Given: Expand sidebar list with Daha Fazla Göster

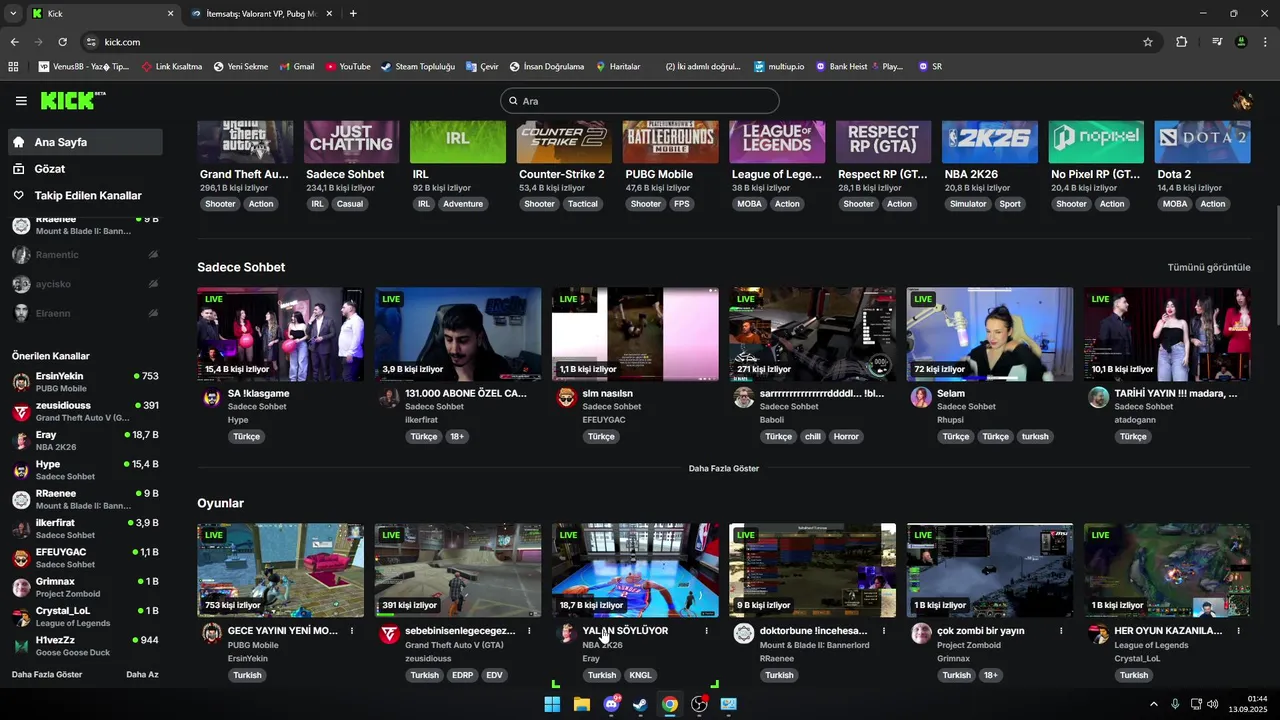Looking at the screenshot, I should pos(47,675).
